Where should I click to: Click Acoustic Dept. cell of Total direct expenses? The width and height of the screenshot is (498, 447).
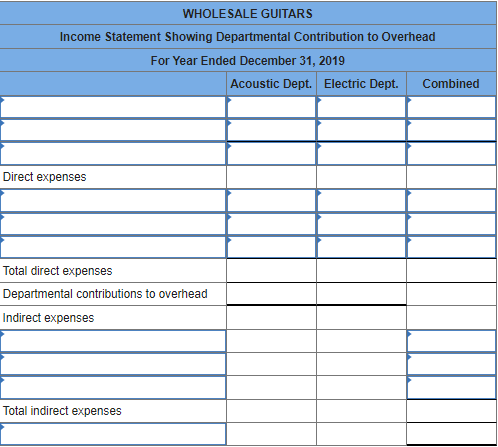click(271, 271)
